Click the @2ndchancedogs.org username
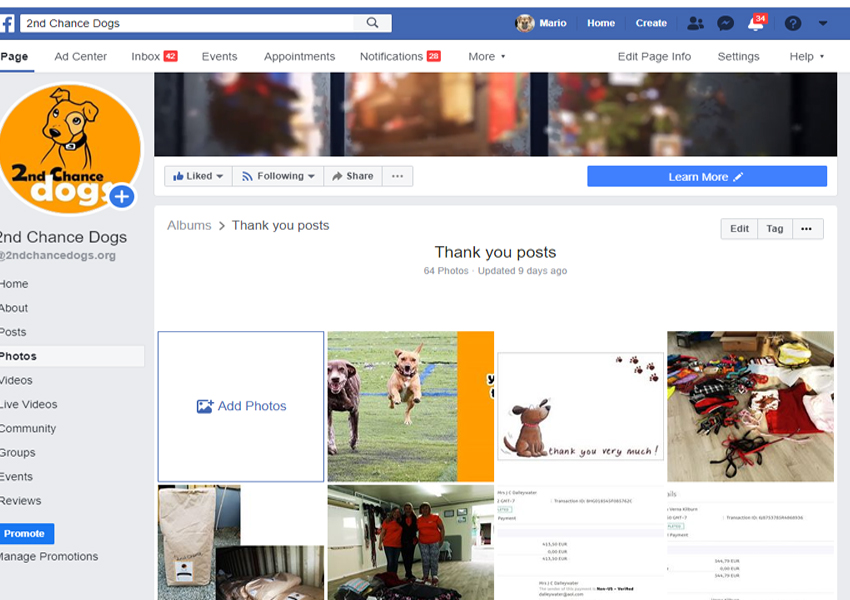 point(57,255)
